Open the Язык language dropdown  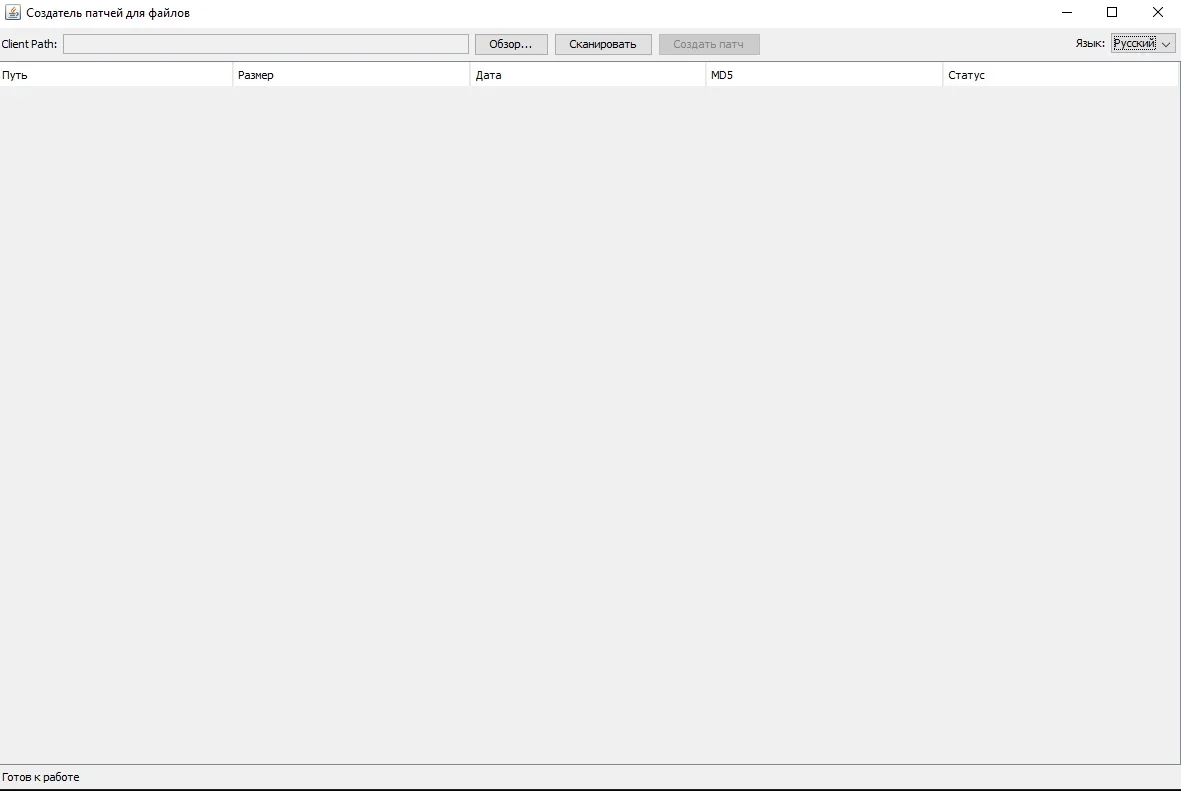[1143, 44]
